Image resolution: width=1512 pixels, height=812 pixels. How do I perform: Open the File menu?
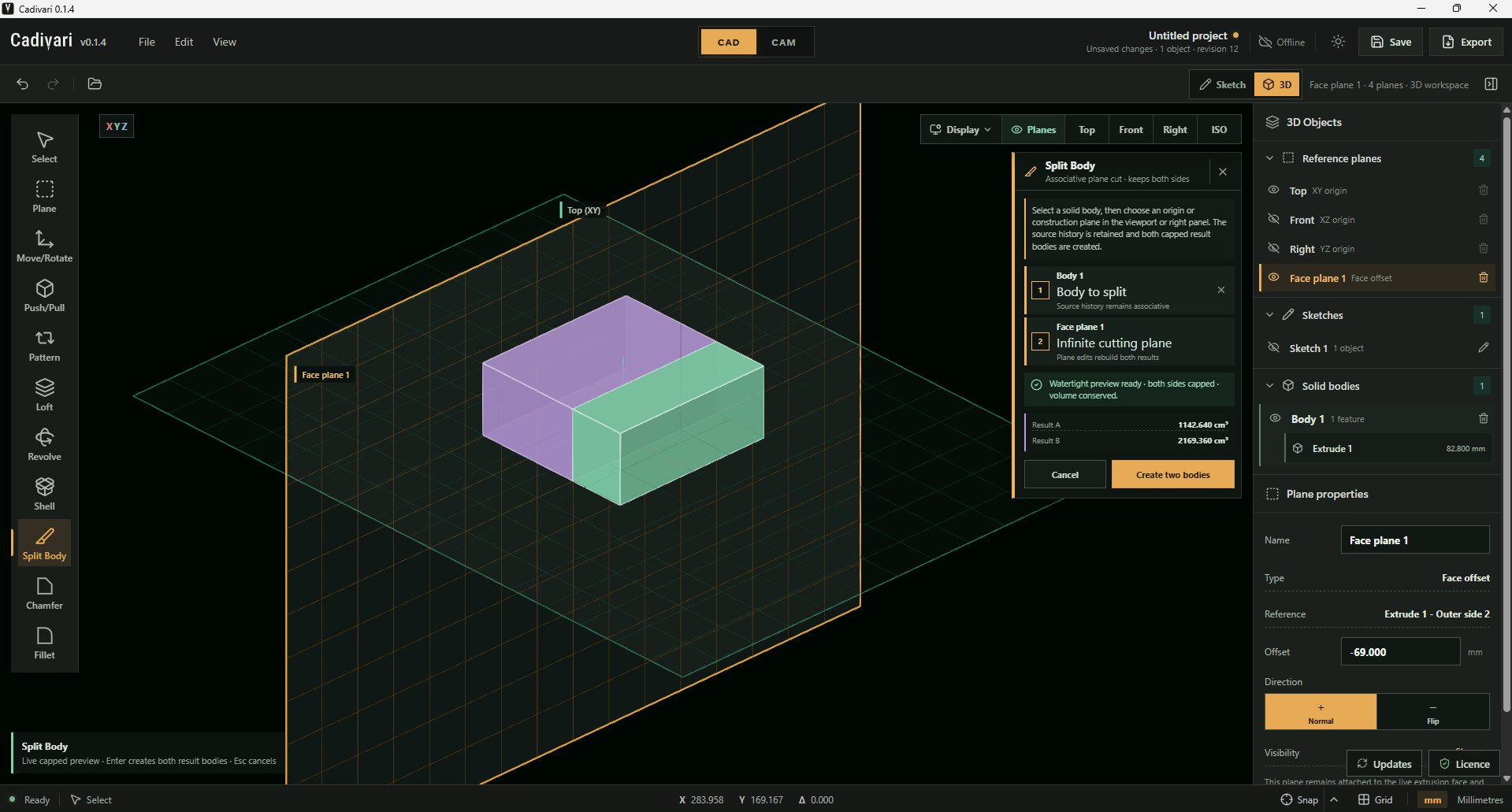pos(147,42)
